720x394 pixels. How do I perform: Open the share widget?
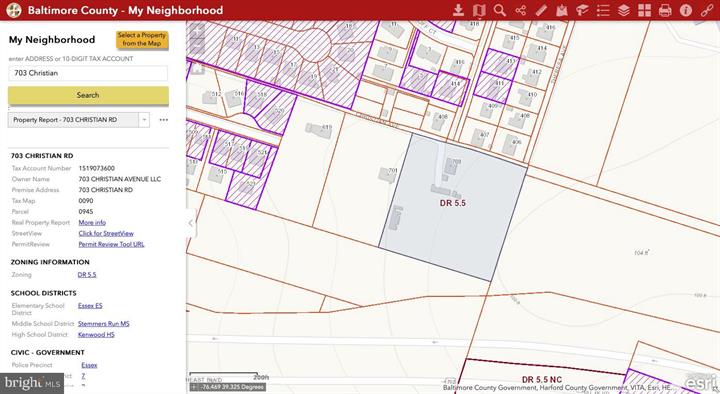coord(520,10)
